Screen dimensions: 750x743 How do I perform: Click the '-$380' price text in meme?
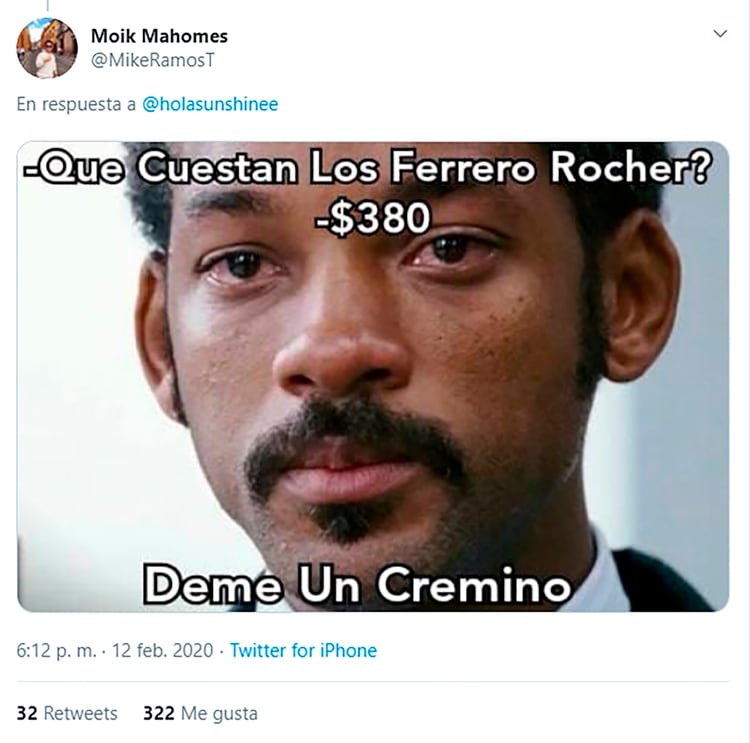[373, 218]
